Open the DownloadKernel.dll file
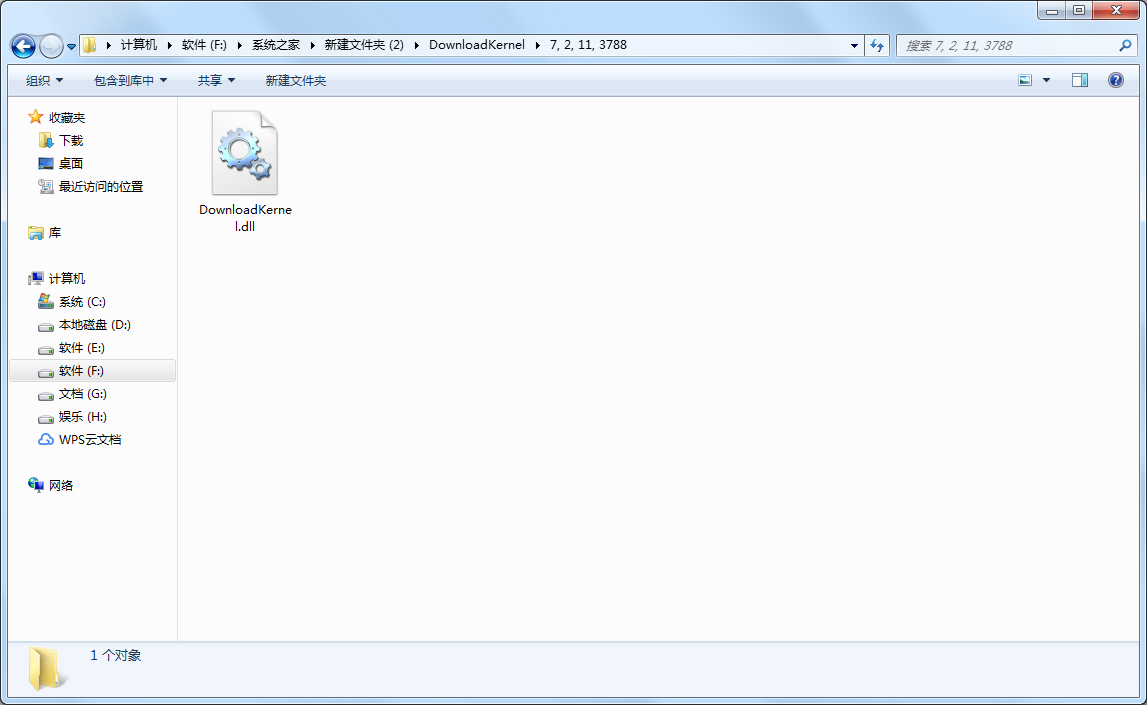 click(244, 152)
